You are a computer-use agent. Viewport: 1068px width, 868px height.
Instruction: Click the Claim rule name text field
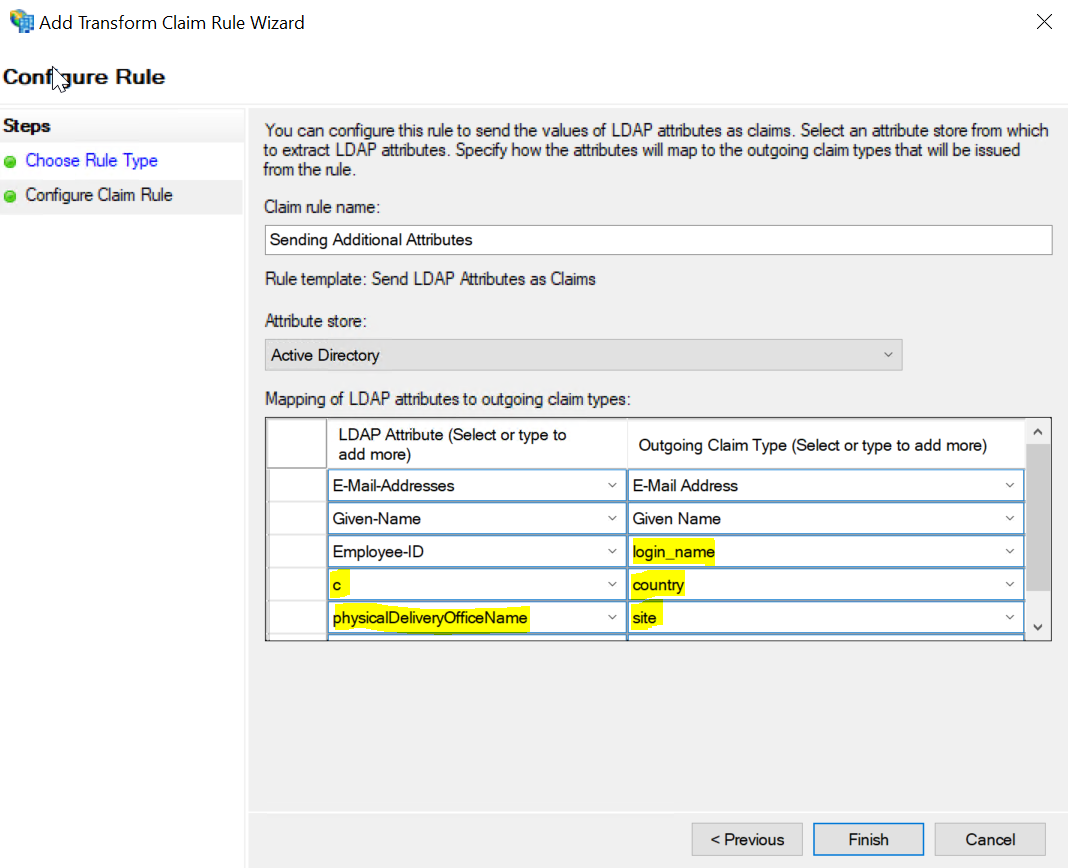(658, 240)
